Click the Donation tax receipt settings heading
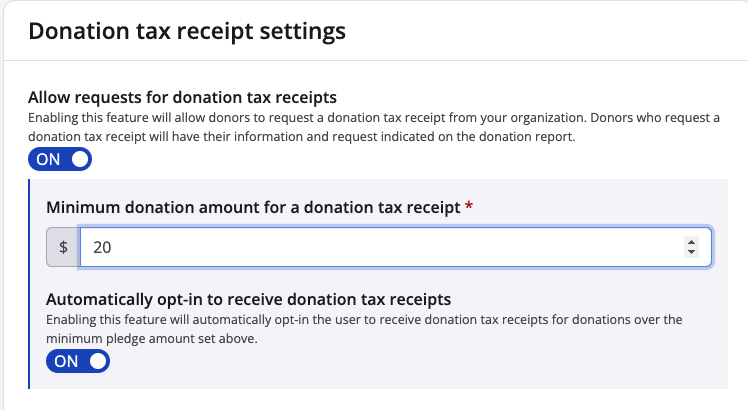748x410 pixels. pos(187,31)
